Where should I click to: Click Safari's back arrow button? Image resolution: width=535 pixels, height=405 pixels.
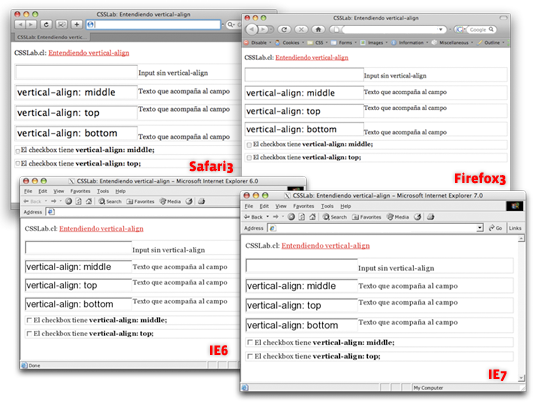20,25
